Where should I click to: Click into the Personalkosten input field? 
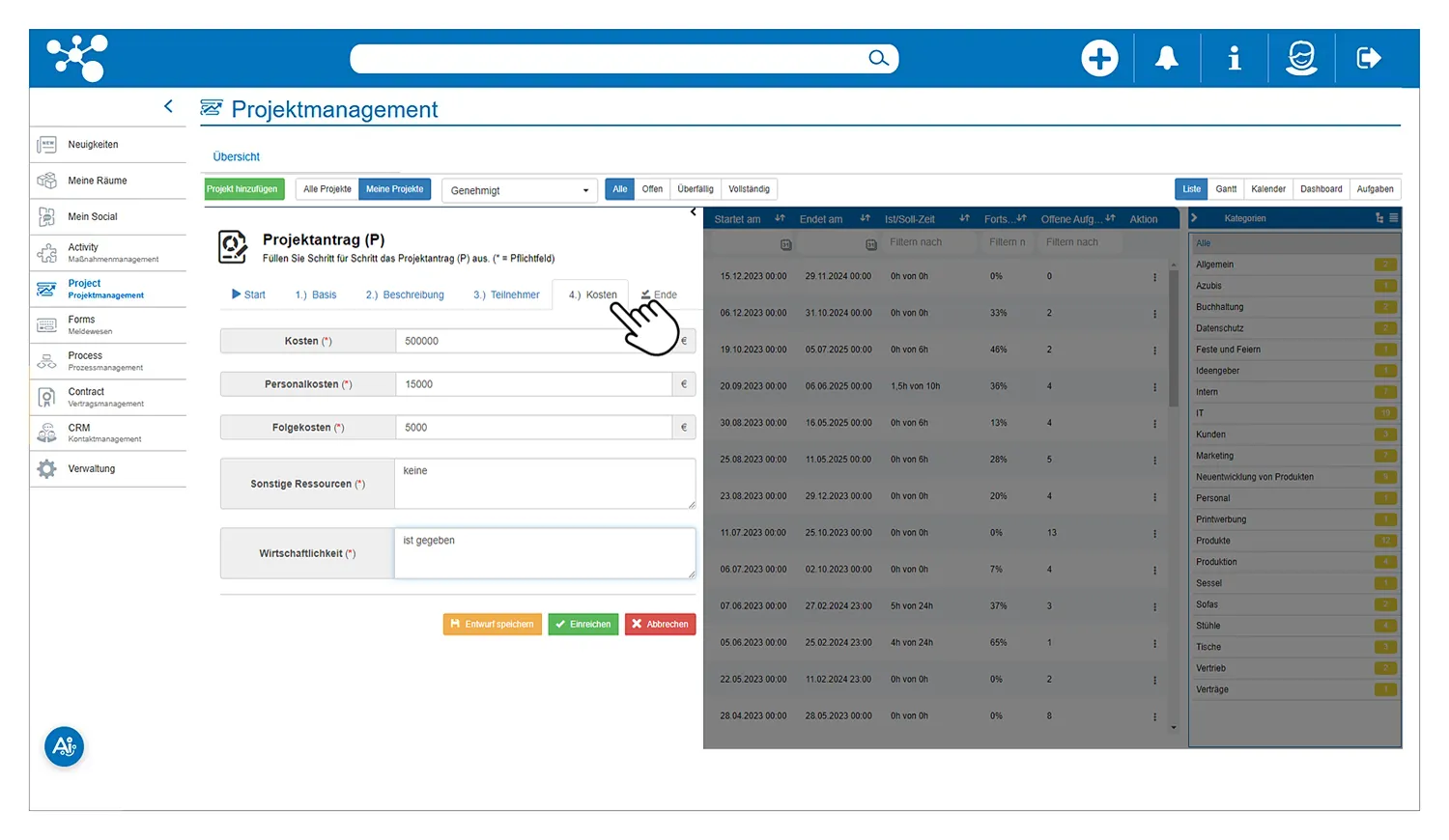pos(533,384)
